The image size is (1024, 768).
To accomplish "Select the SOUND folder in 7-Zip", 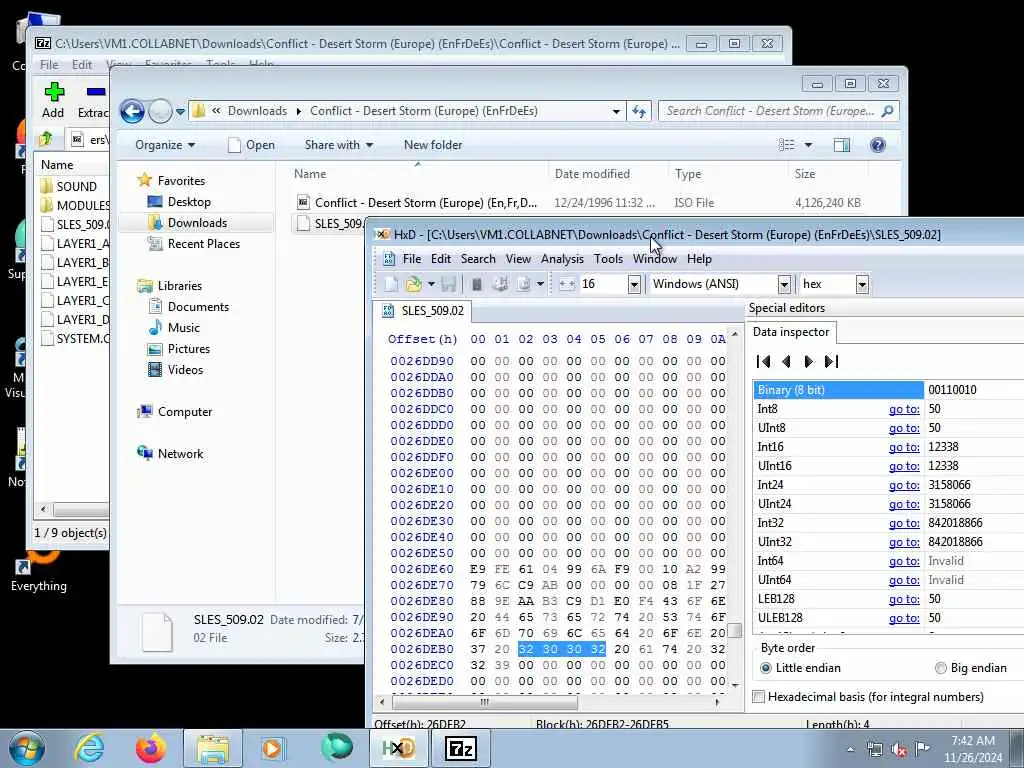I will (x=76, y=187).
